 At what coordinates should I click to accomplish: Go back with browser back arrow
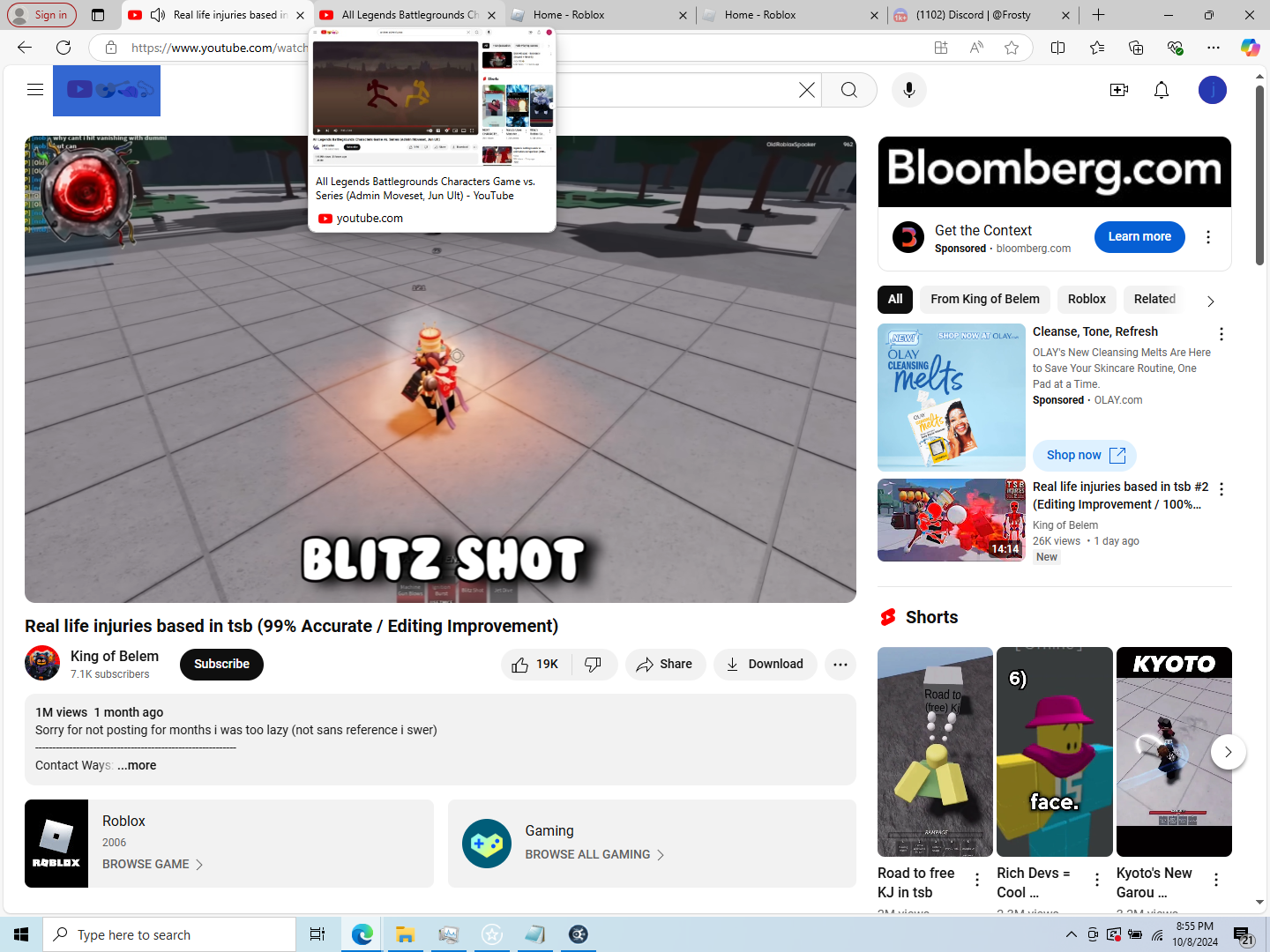click(x=25, y=48)
